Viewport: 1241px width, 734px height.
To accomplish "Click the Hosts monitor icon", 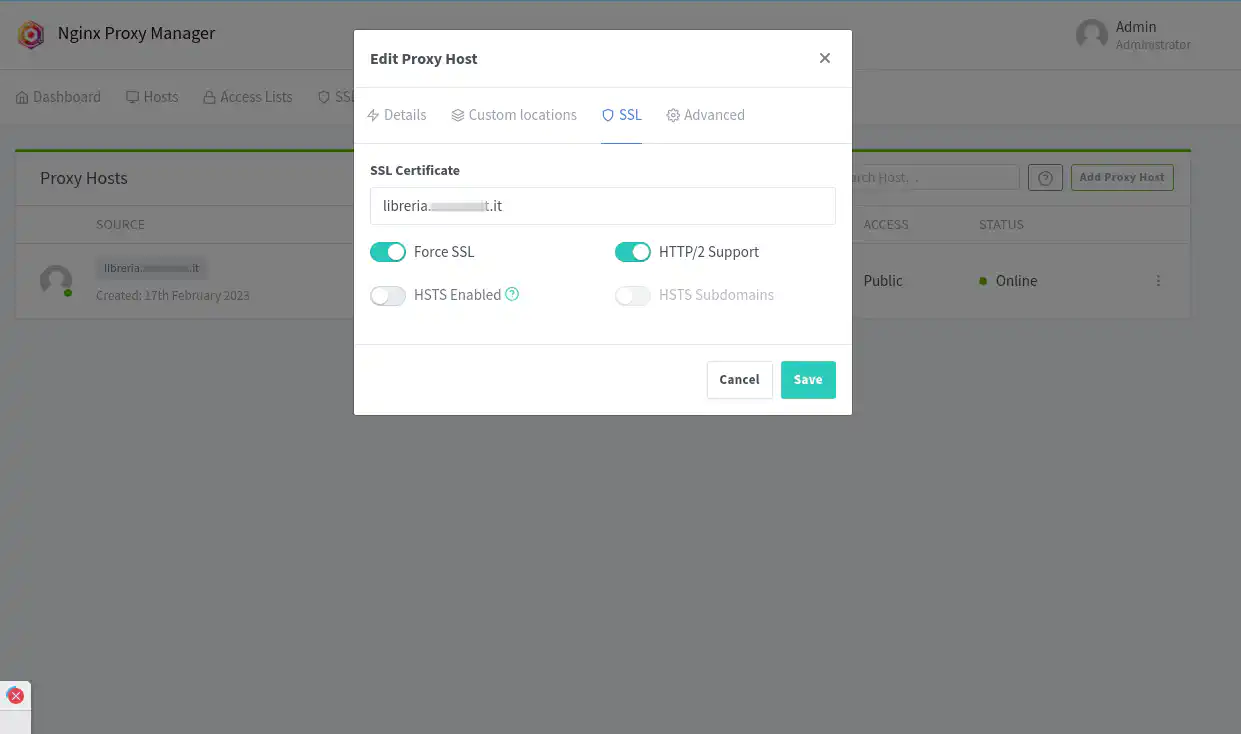I will [x=132, y=98].
